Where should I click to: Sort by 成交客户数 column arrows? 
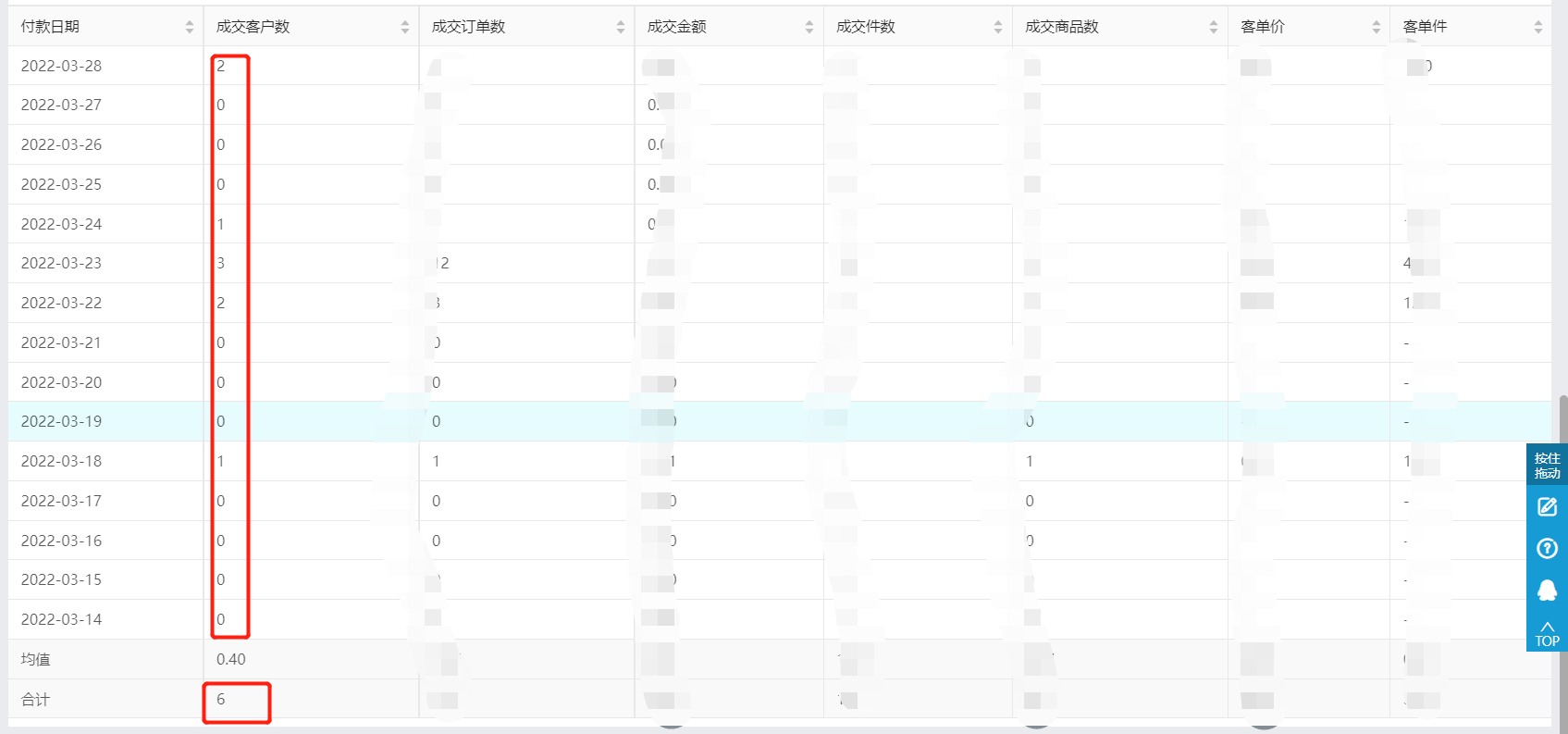click(405, 27)
